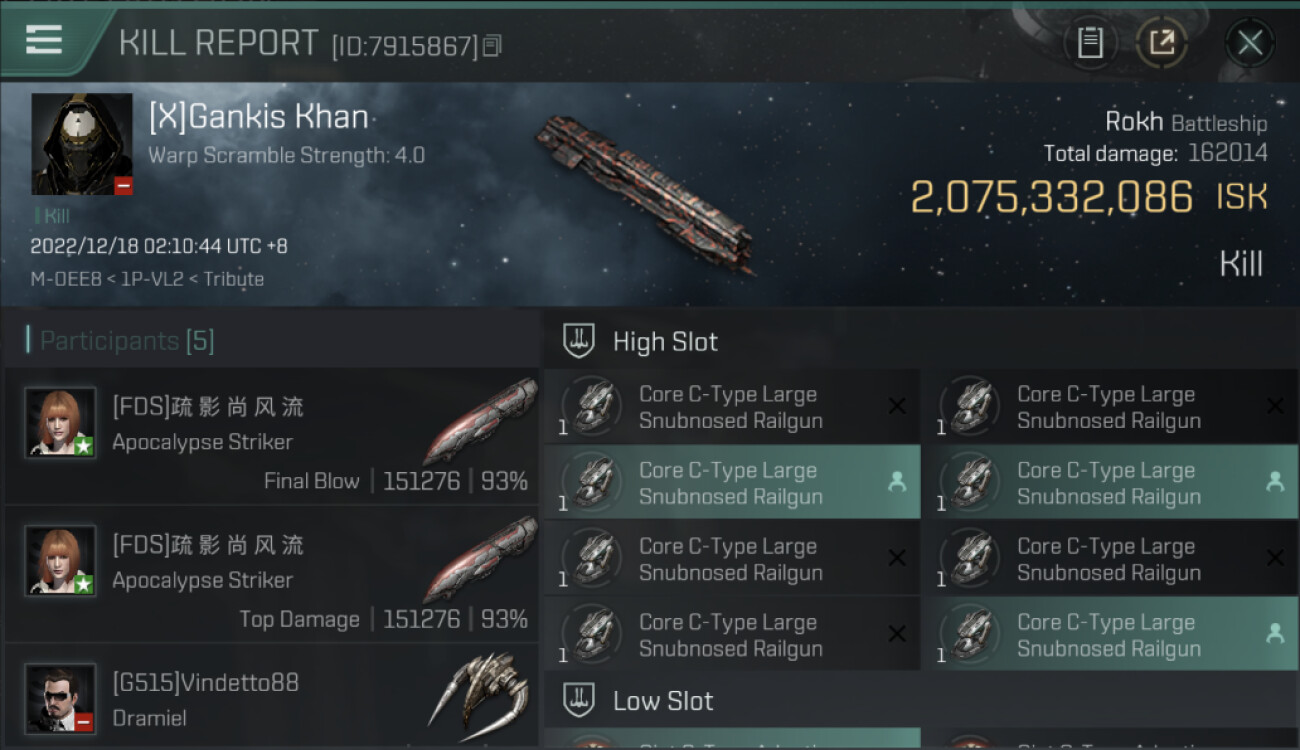Click X mark on top-right railgun

(x=1275, y=406)
